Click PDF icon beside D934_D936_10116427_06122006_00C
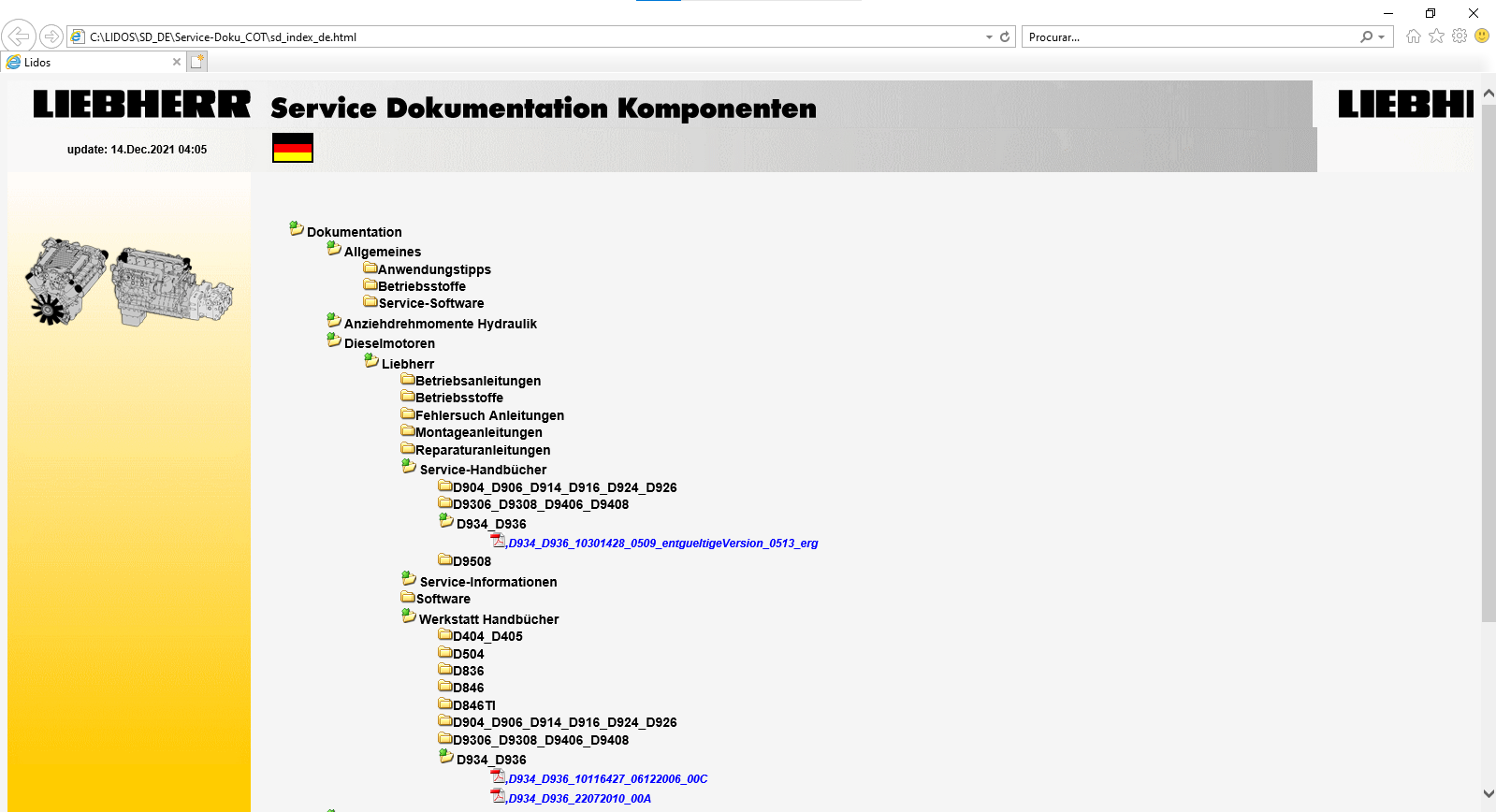The height and width of the screenshot is (812, 1496). tap(499, 776)
